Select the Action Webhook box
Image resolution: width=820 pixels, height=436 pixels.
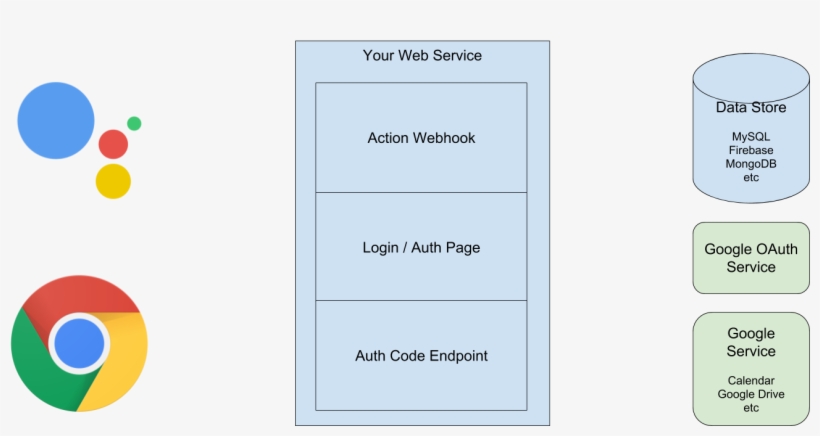[421, 138]
